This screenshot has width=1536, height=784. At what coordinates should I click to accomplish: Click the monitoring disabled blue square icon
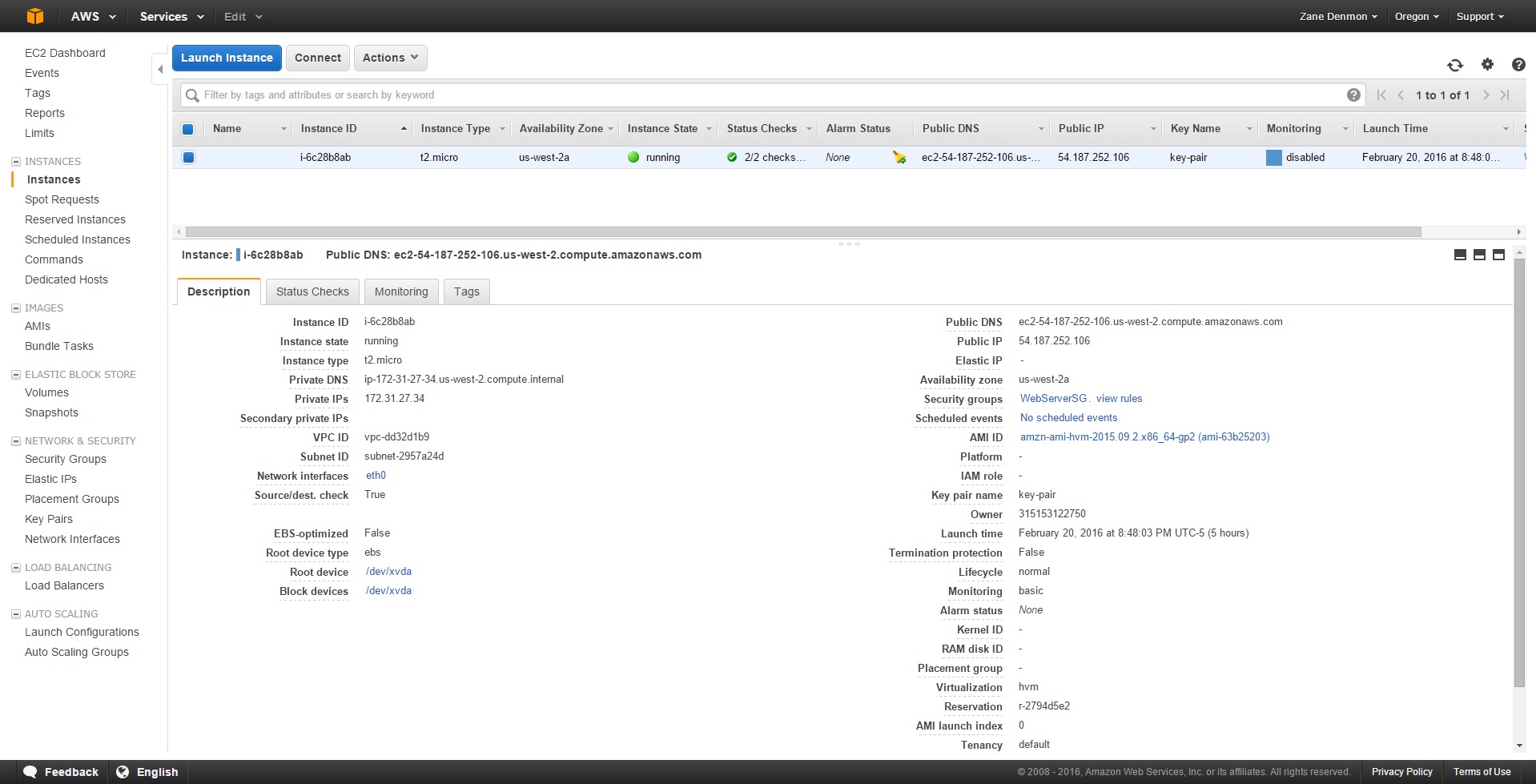tap(1273, 158)
